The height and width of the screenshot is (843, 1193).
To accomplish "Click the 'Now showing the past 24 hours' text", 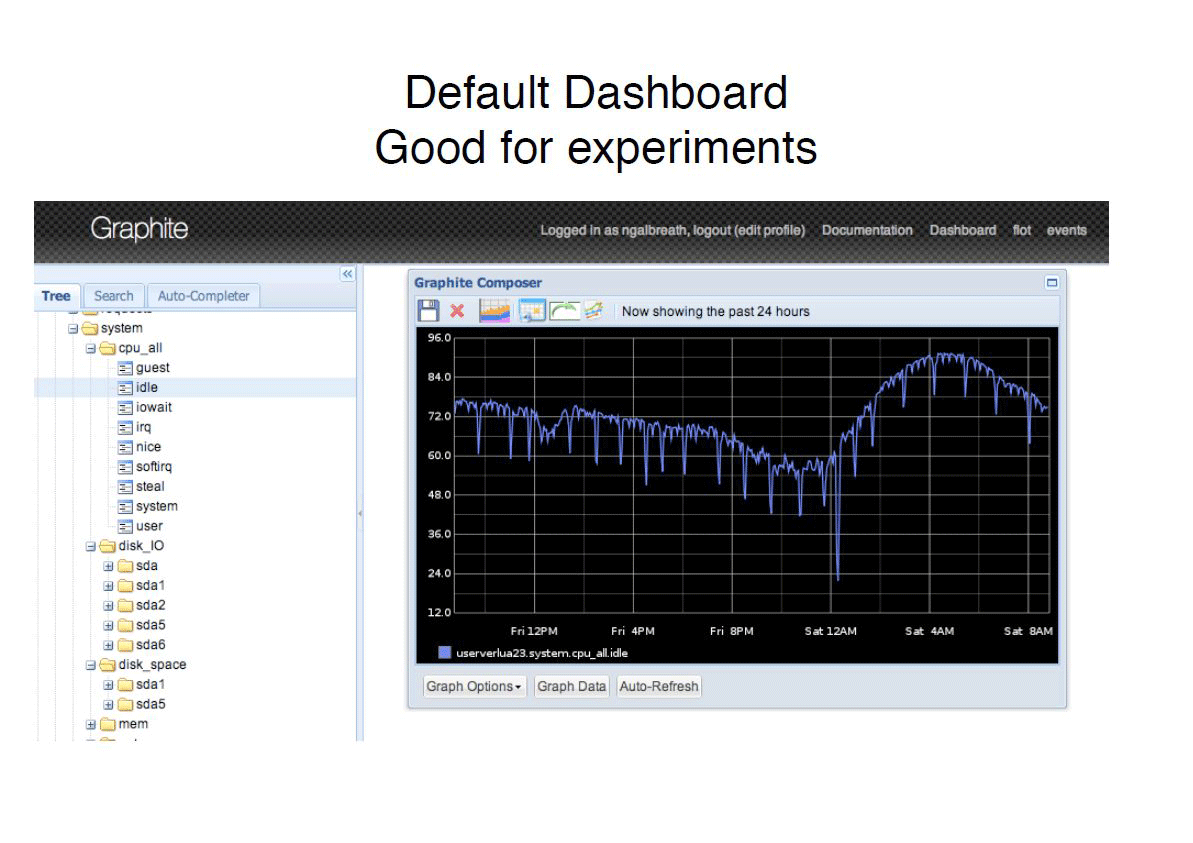I will (715, 311).
